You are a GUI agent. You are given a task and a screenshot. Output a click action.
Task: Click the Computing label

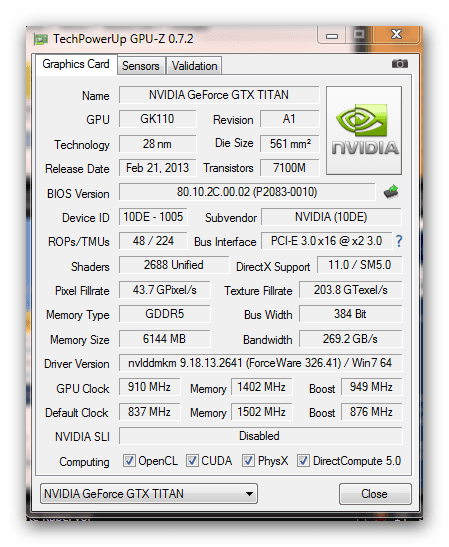84,462
